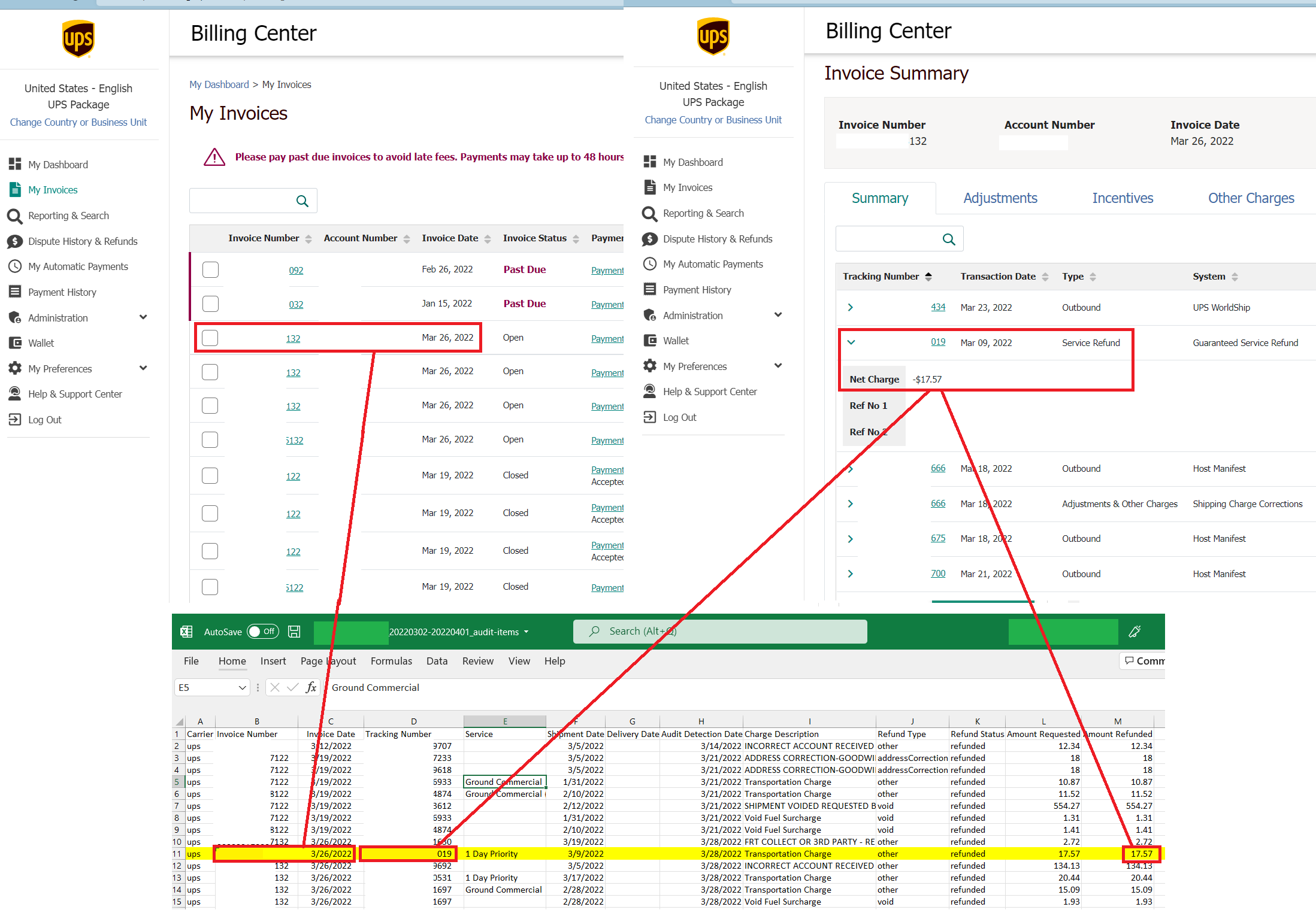Screen dimensions: 1316x913
Task: Click the My Dashboard breadcrumb link
Action: (x=219, y=84)
